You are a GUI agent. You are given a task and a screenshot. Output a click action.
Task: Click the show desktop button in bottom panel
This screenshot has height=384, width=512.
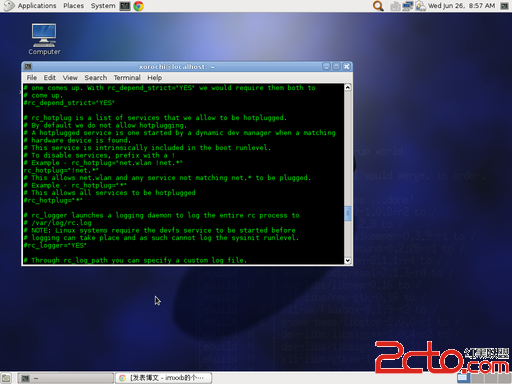[x=6, y=378]
